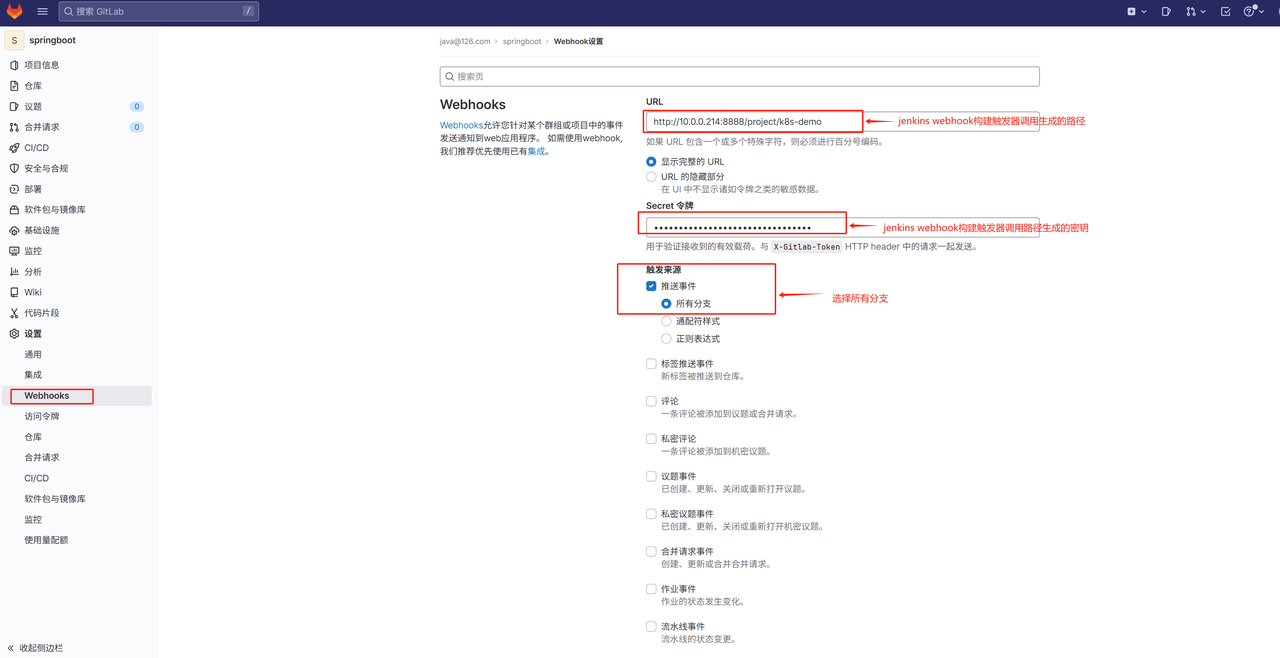
Task: Click the GitLab fox logo
Action: pos(15,12)
